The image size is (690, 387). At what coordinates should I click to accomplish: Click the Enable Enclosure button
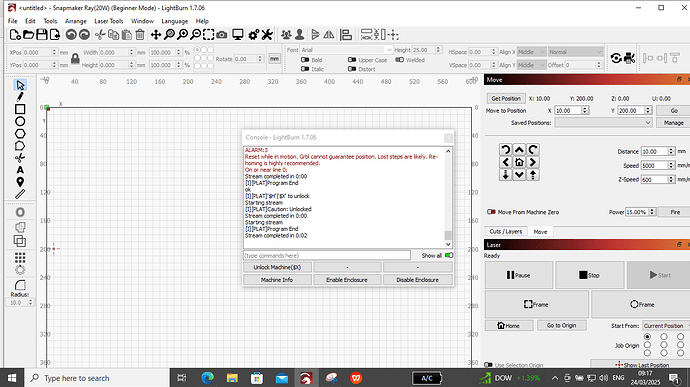(x=347, y=280)
